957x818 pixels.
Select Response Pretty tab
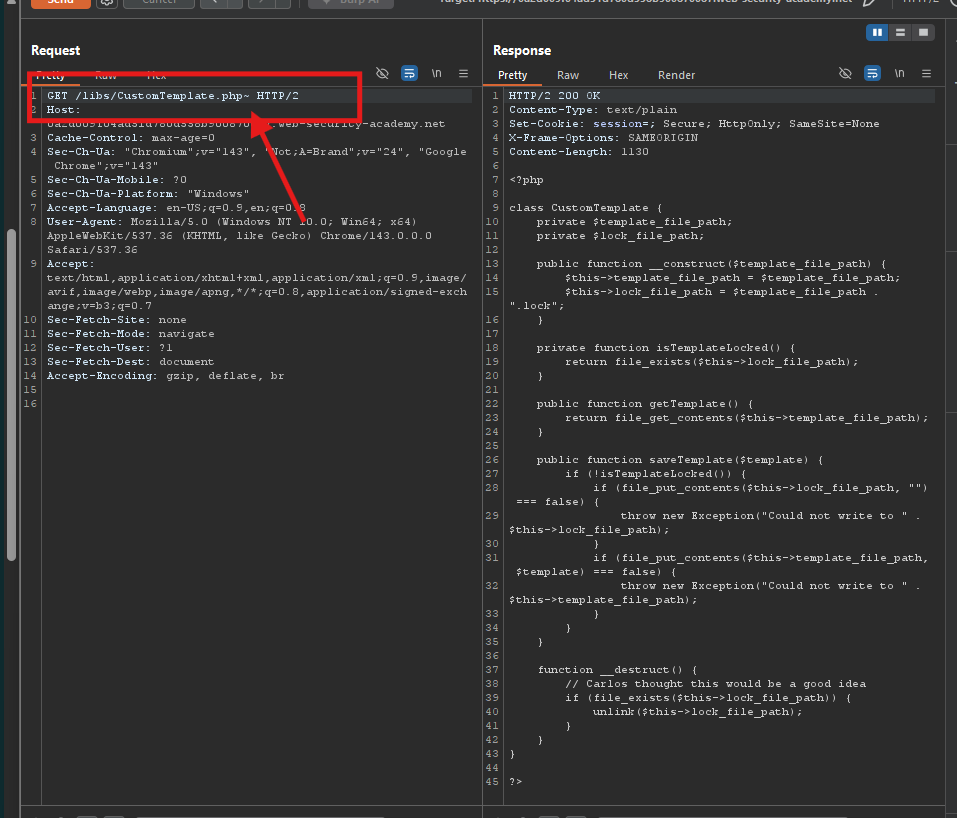pyautogui.click(x=512, y=75)
